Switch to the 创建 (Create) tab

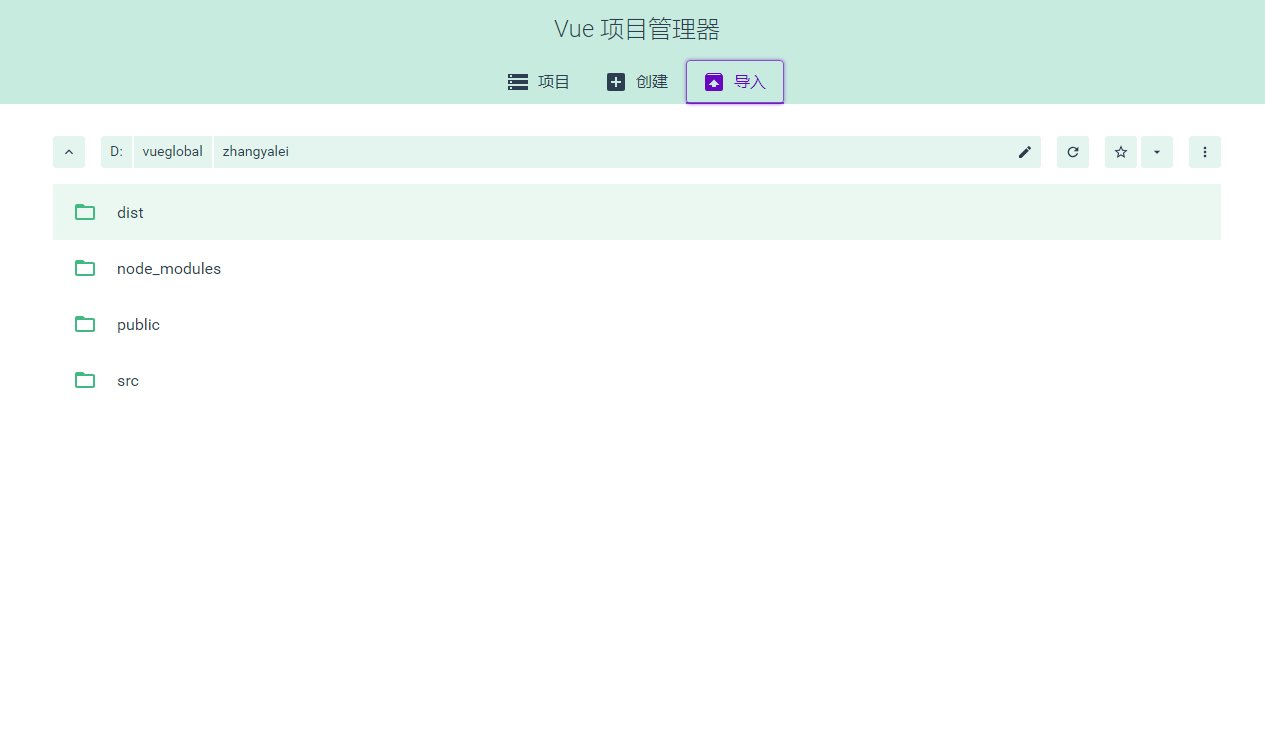637,82
